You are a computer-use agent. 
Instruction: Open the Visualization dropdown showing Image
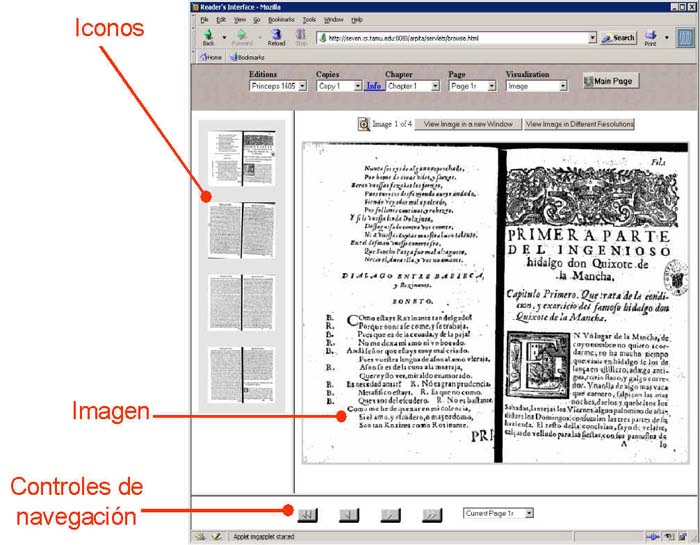point(537,86)
